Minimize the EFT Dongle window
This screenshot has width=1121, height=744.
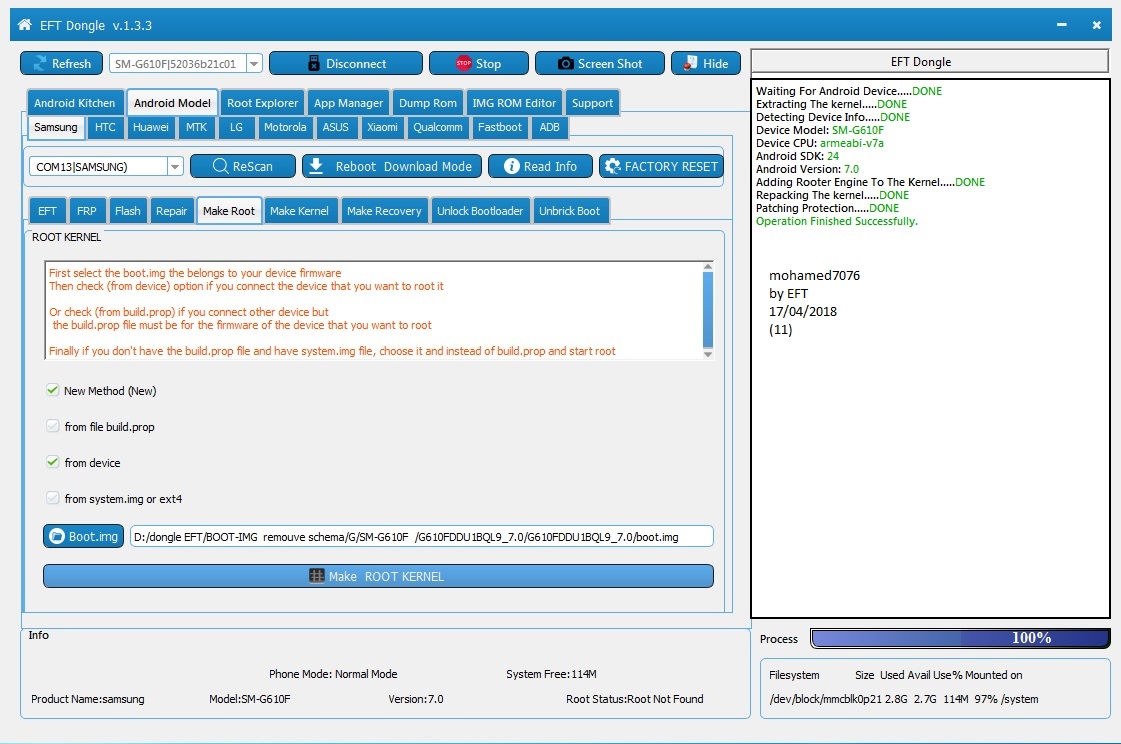coord(1062,25)
